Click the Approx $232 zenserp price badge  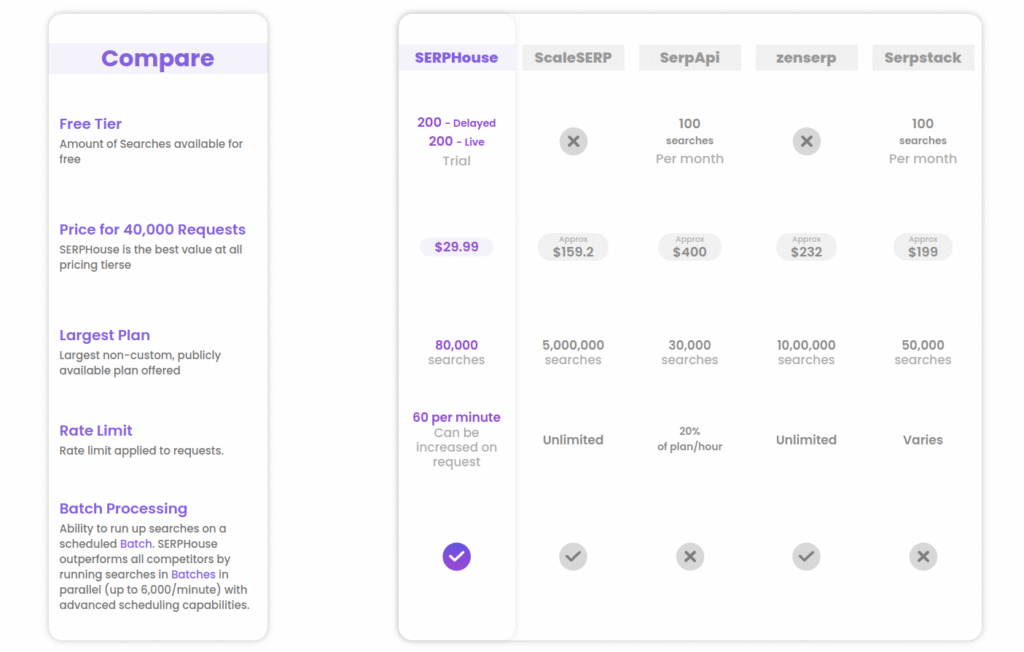806,247
